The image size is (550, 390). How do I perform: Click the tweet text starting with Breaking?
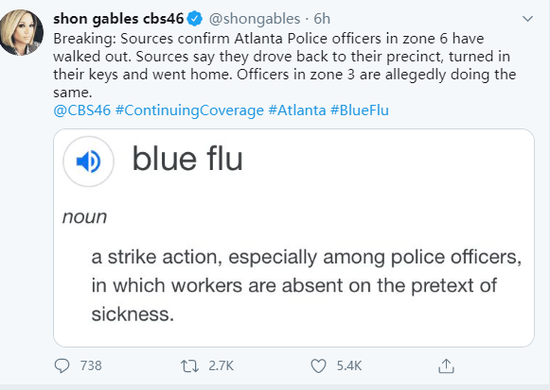coord(285,65)
